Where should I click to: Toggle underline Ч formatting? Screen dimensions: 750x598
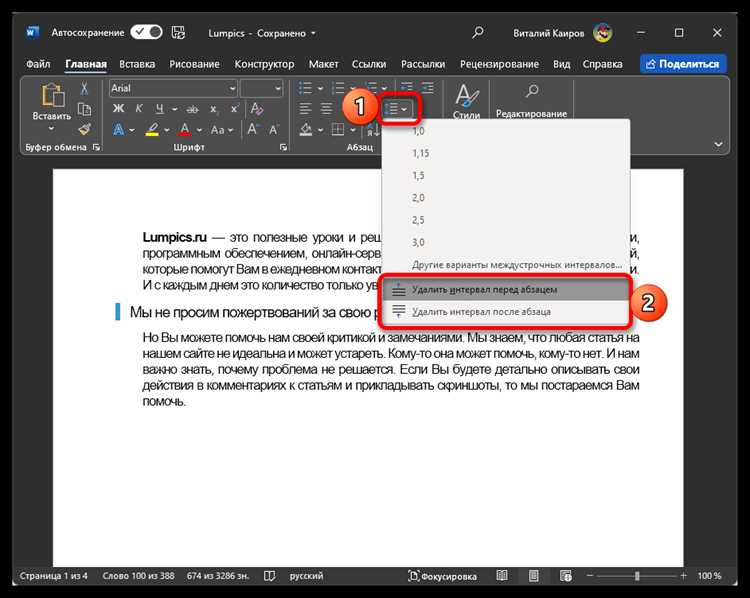(160, 109)
